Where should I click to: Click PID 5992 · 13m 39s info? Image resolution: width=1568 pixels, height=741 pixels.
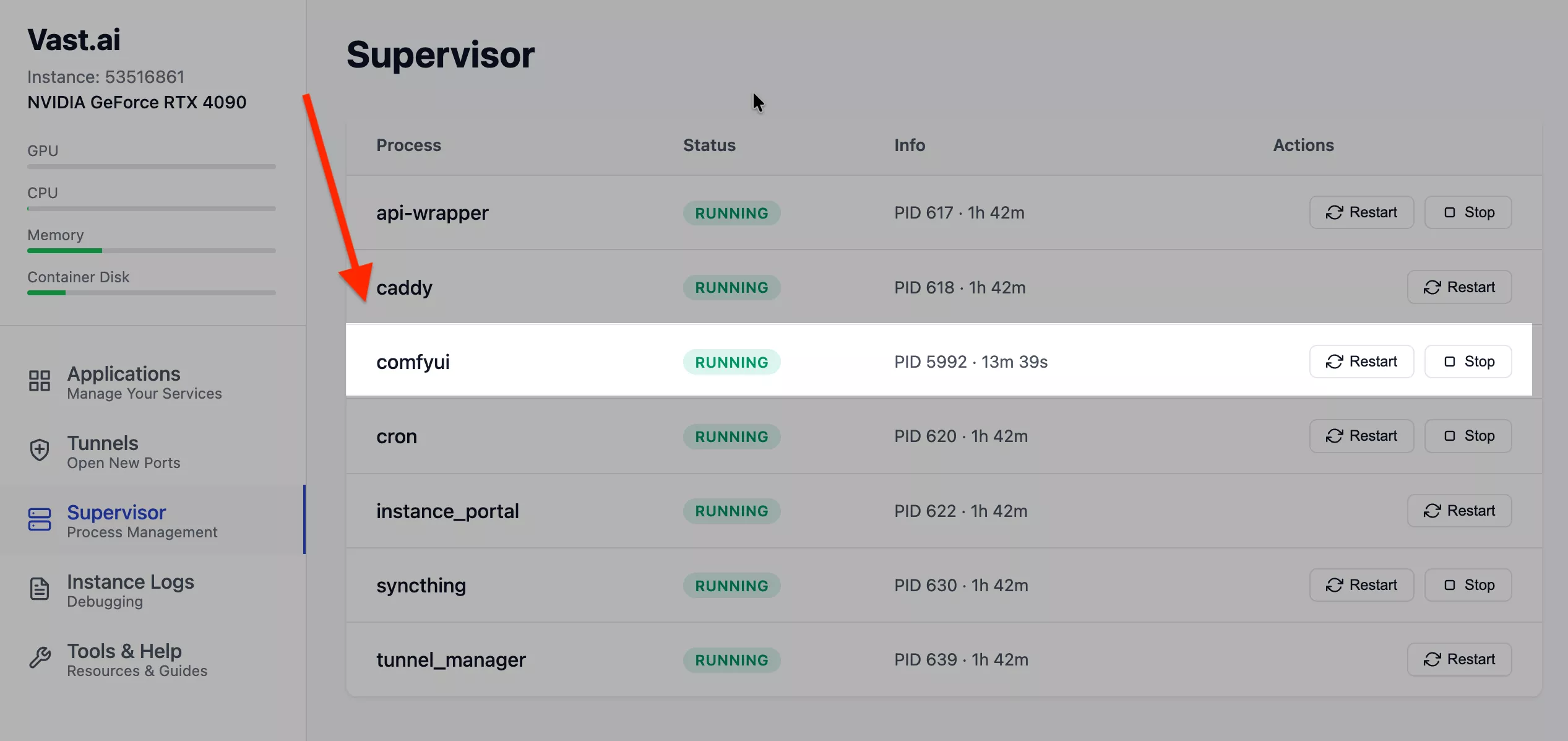click(971, 362)
